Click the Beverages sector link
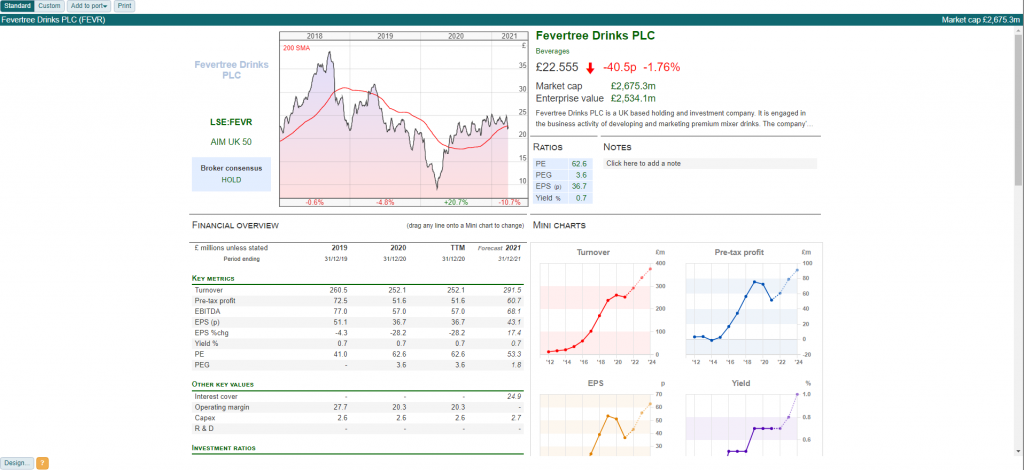This screenshot has height=470, width=1024. click(x=551, y=50)
